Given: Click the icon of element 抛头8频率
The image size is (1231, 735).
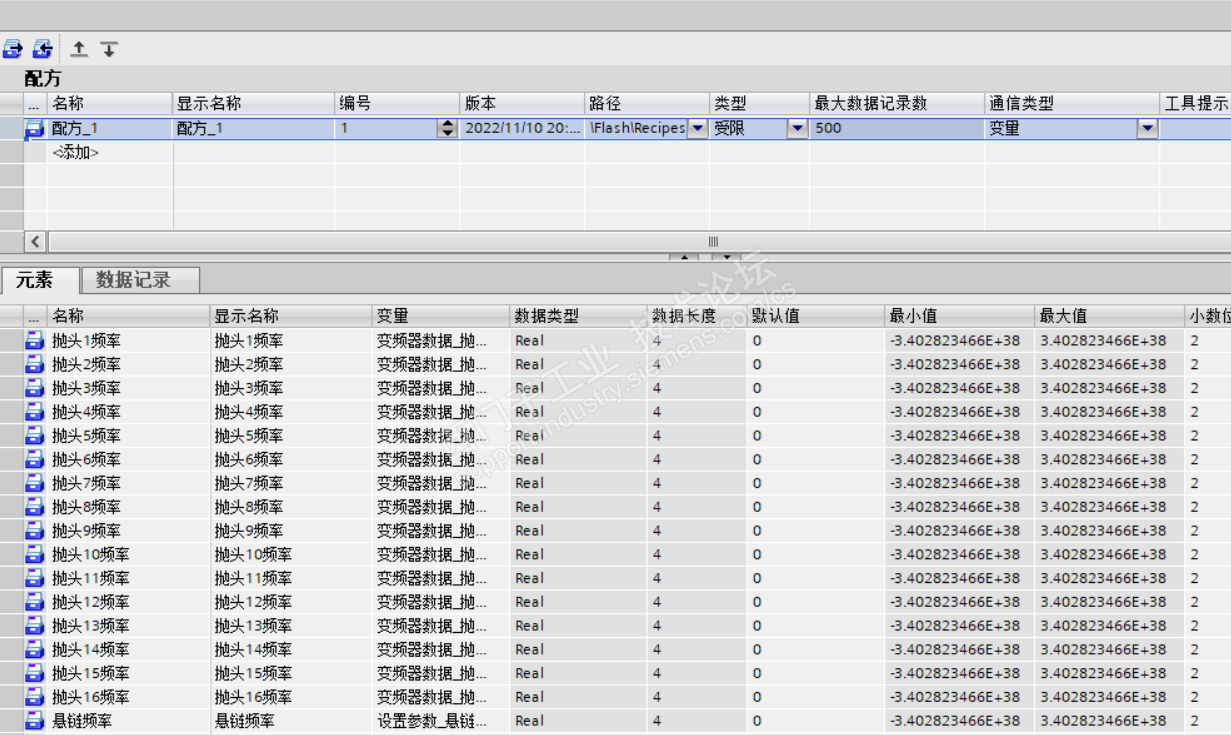Looking at the screenshot, I should click(x=35, y=506).
